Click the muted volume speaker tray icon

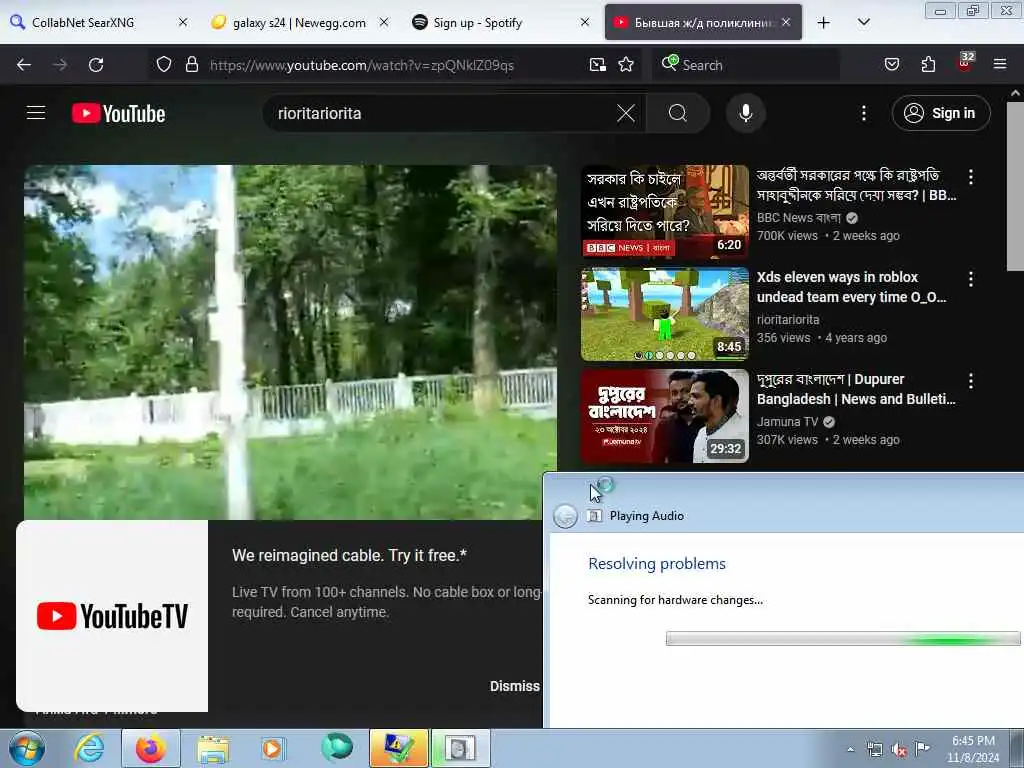point(899,750)
